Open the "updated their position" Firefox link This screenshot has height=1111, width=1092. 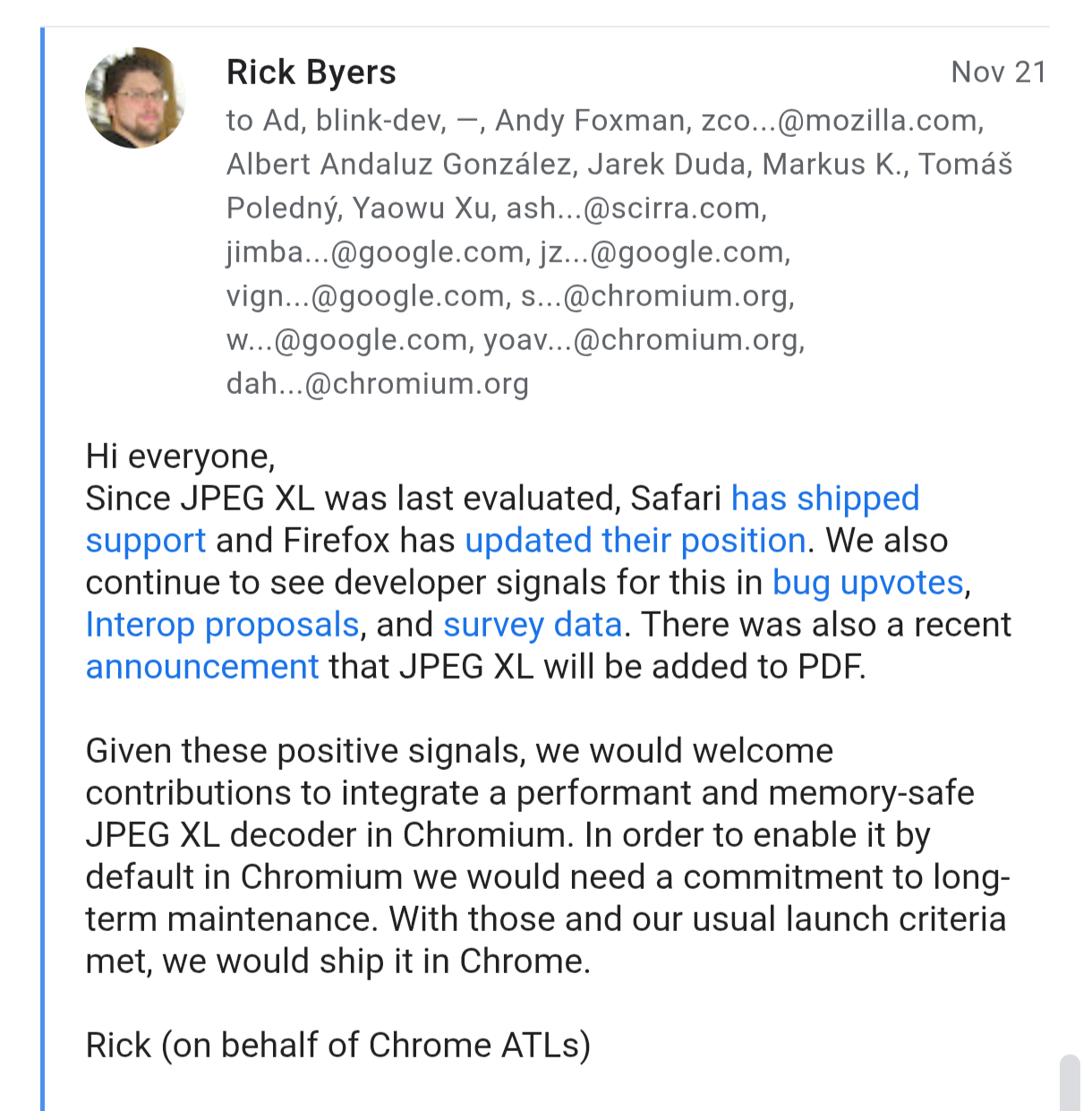coord(636,541)
